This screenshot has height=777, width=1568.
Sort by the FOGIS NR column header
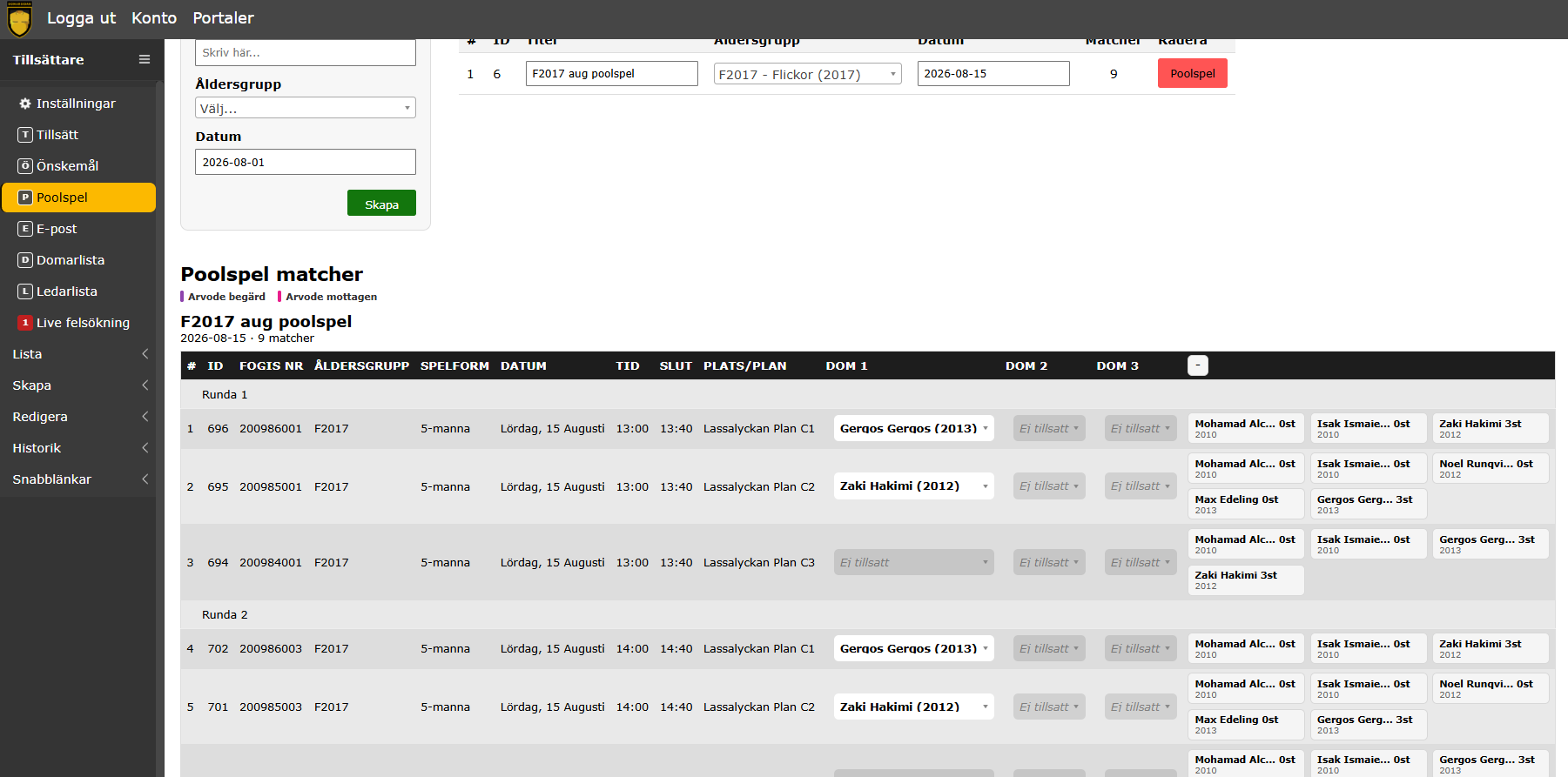click(272, 365)
